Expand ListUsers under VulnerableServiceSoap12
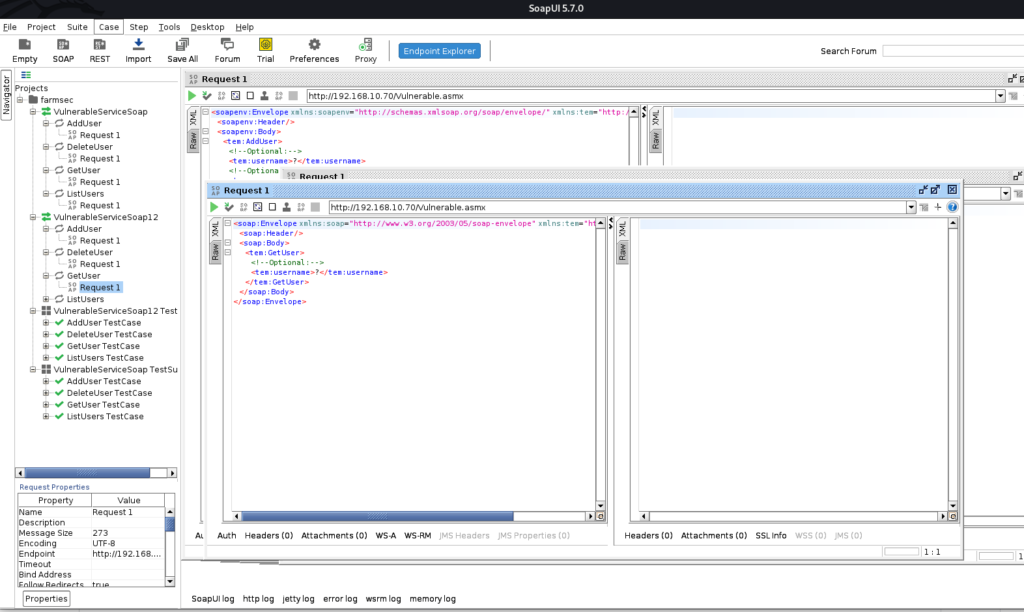Screen dimensions: 1024x612 (46, 299)
